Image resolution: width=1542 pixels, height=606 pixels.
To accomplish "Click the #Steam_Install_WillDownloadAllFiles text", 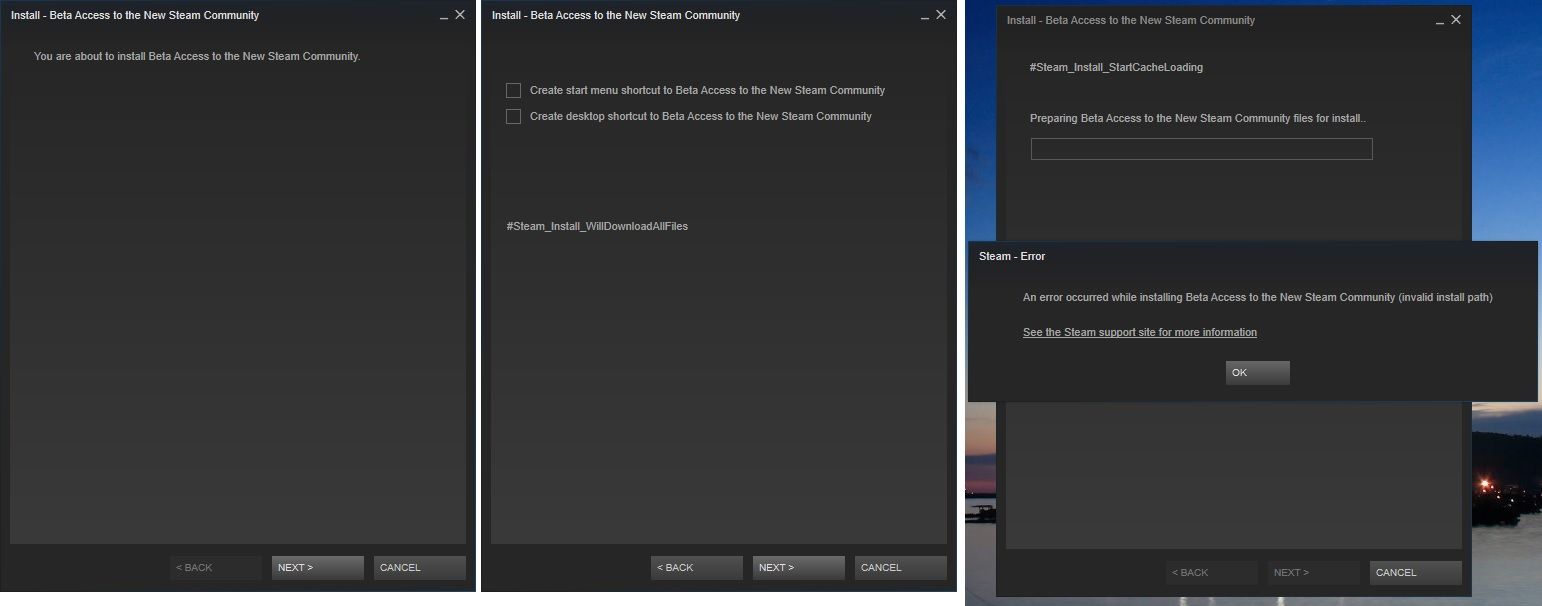I will point(597,226).
